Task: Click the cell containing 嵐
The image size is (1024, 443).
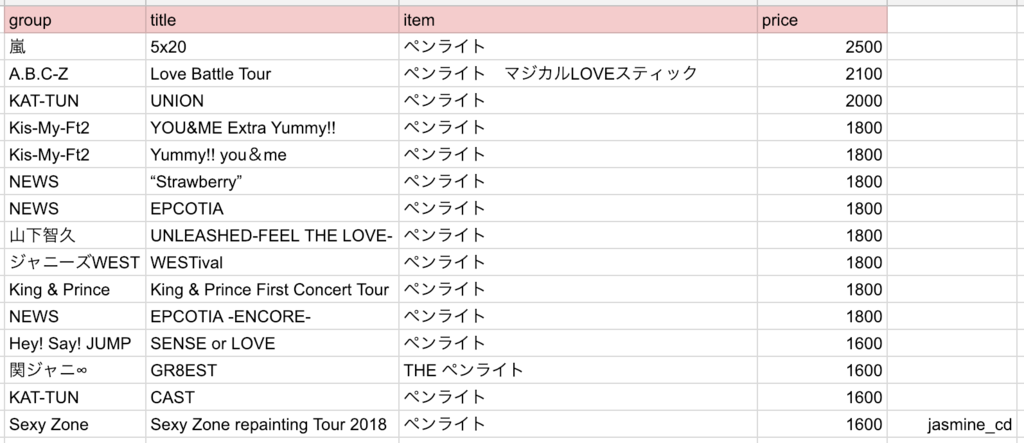Action: point(75,47)
